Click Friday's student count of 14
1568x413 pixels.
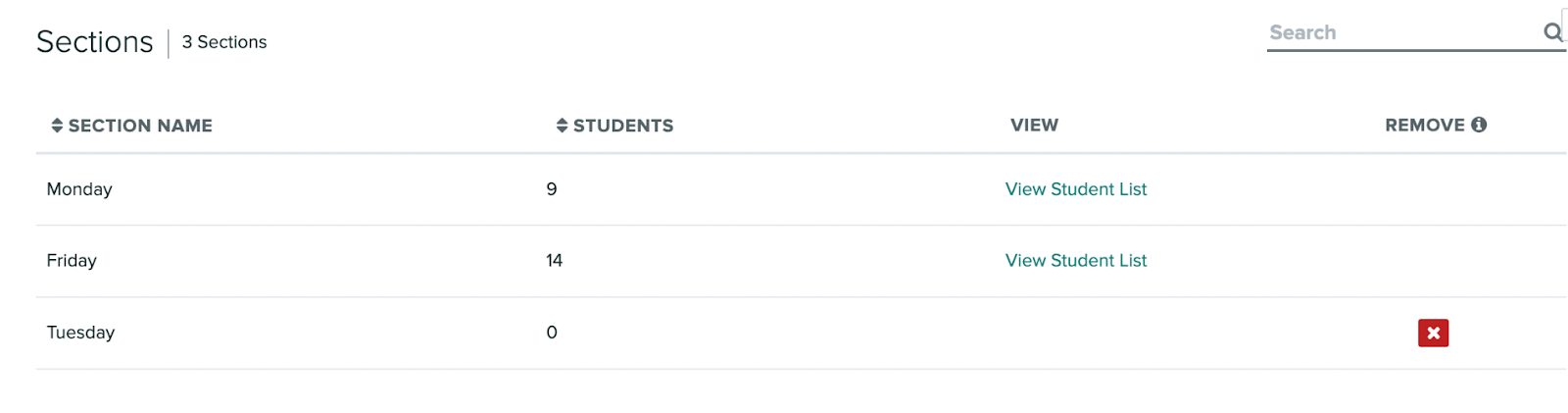(x=555, y=261)
